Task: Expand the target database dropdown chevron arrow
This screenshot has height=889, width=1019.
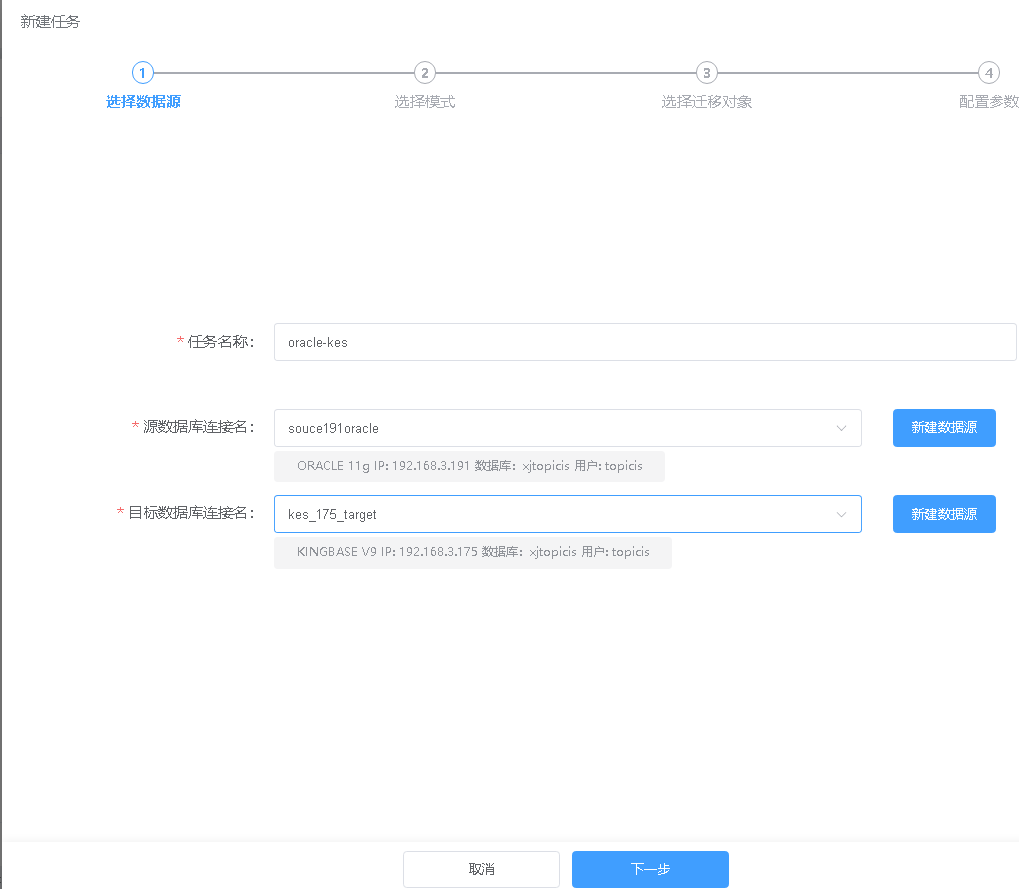Action: click(841, 514)
